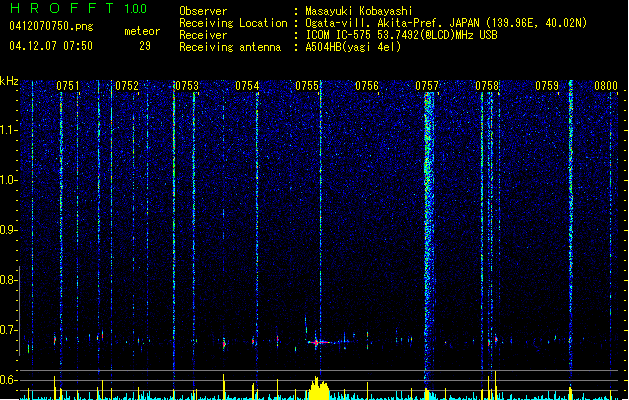Click the kHz axis unit label
This screenshot has height=400, width=629.
pos(9,81)
